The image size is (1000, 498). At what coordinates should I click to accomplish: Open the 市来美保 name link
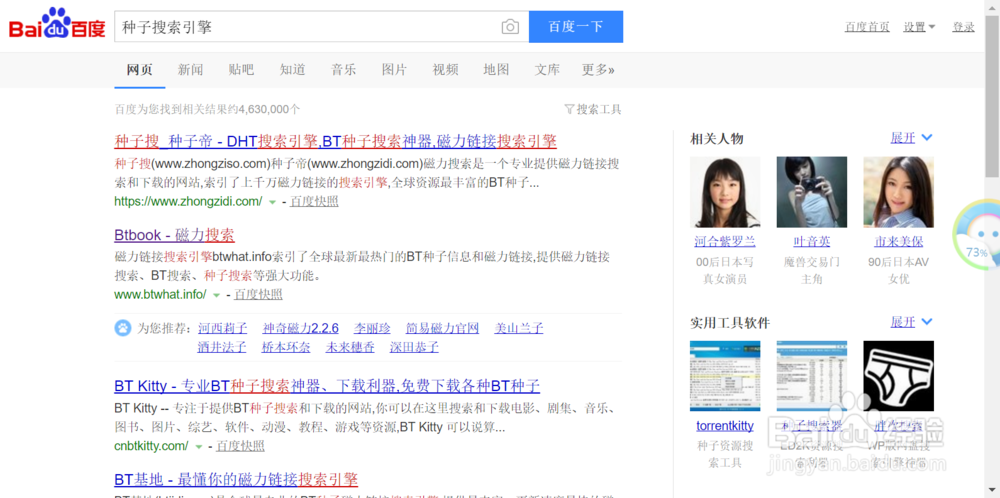click(x=899, y=242)
